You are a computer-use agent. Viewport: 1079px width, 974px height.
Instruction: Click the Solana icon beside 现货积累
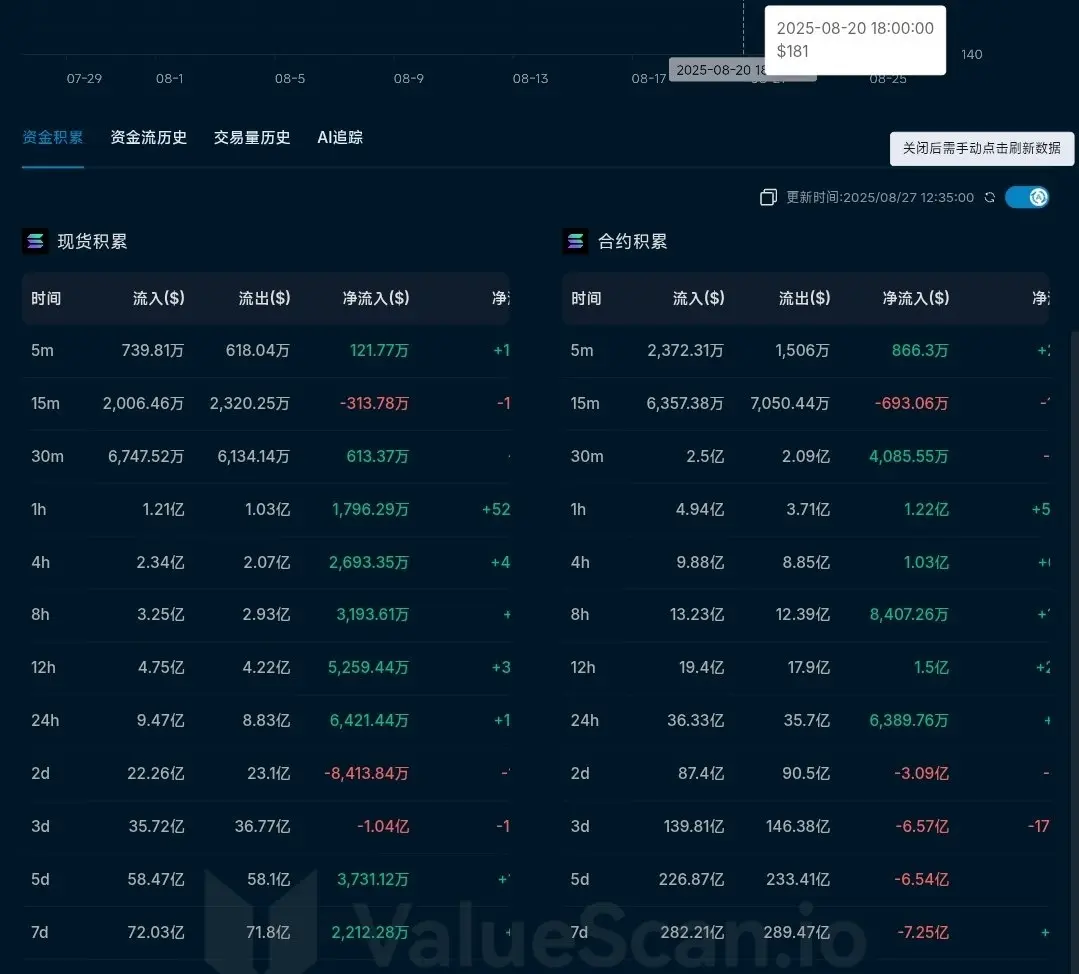point(35,242)
